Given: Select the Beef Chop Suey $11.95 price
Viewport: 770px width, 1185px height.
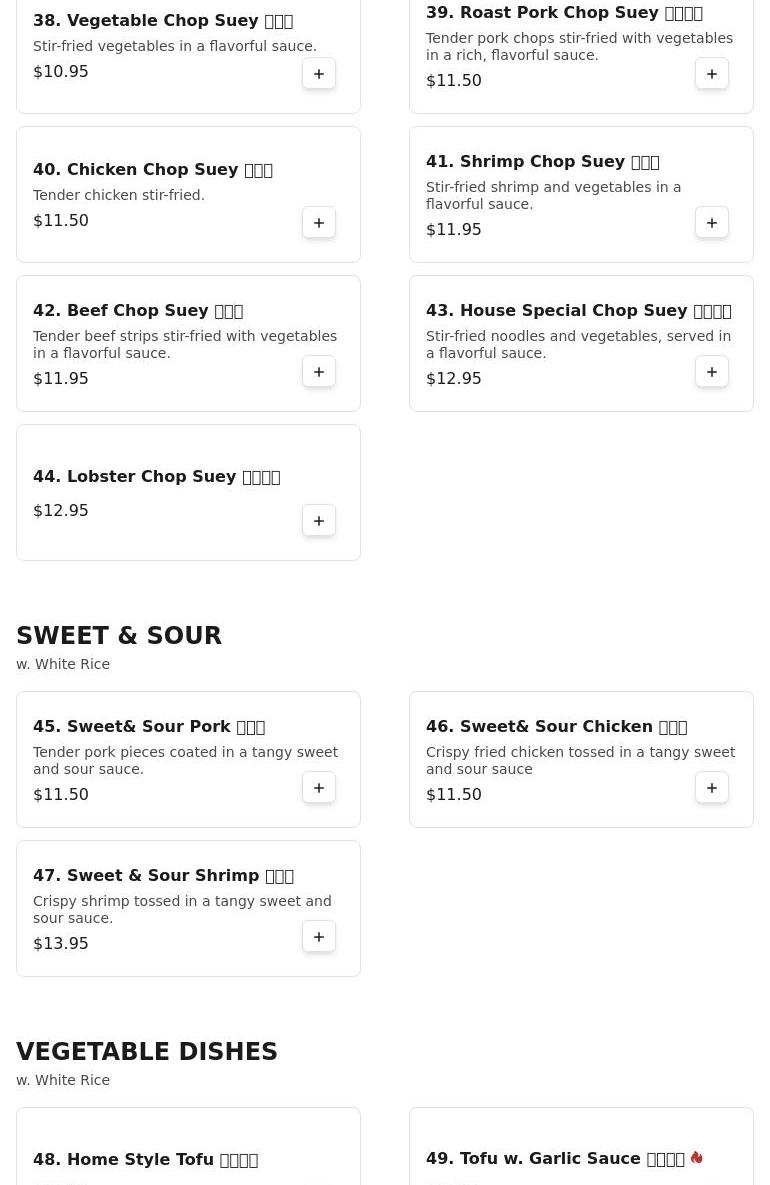Looking at the screenshot, I should click(61, 379).
